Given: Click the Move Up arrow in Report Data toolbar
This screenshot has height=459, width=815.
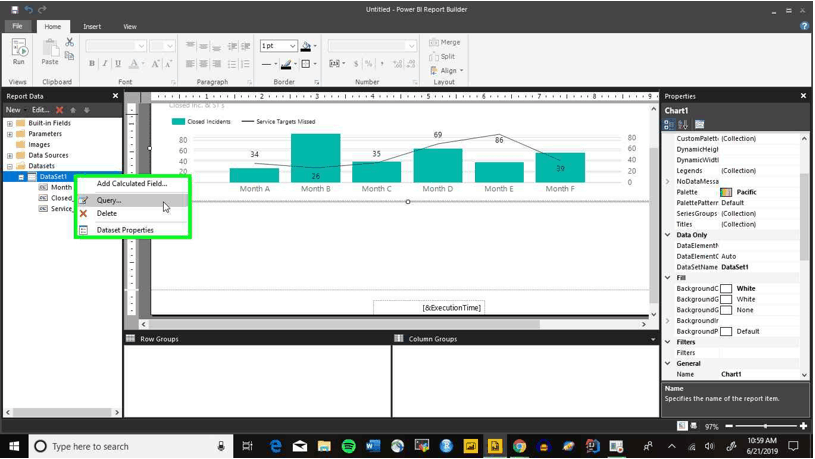Looking at the screenshot, I should [73, 110].
